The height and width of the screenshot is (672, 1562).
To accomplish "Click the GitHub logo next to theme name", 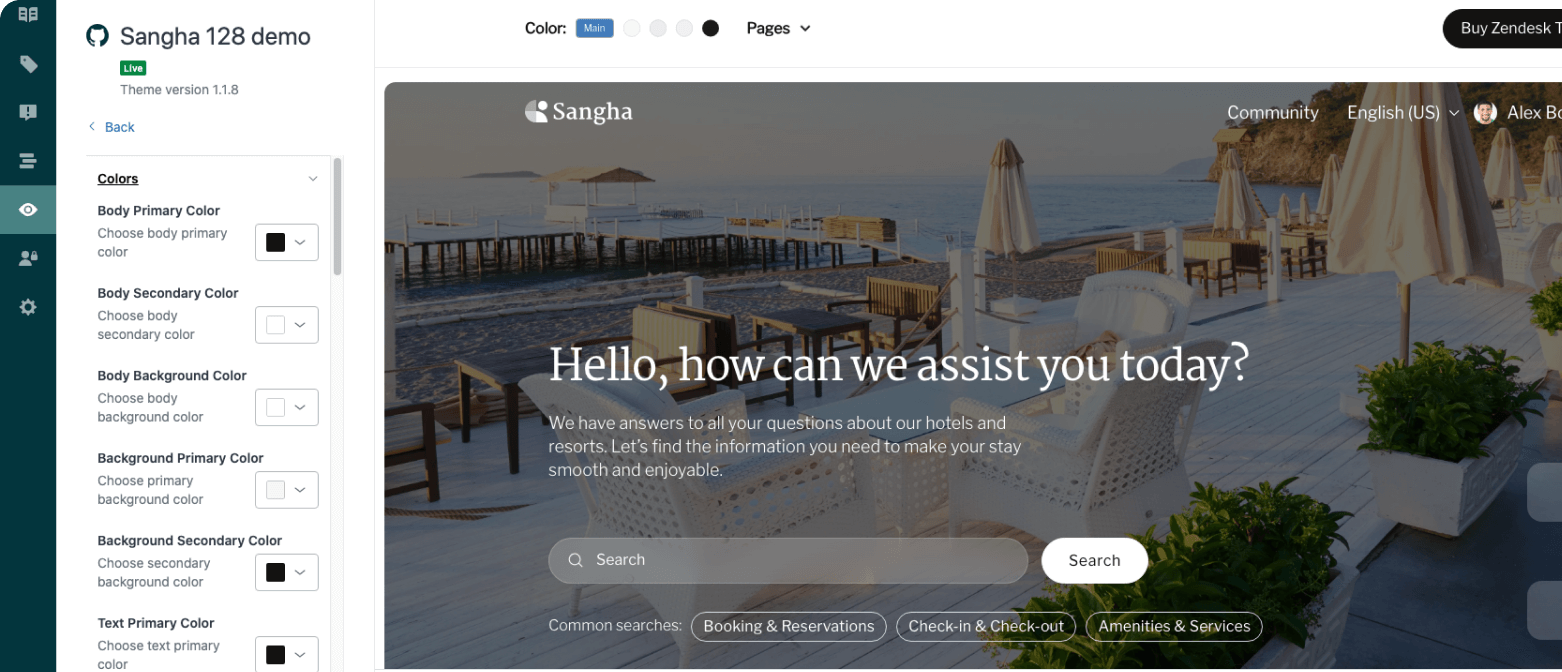I will click(x=97, y=36).
